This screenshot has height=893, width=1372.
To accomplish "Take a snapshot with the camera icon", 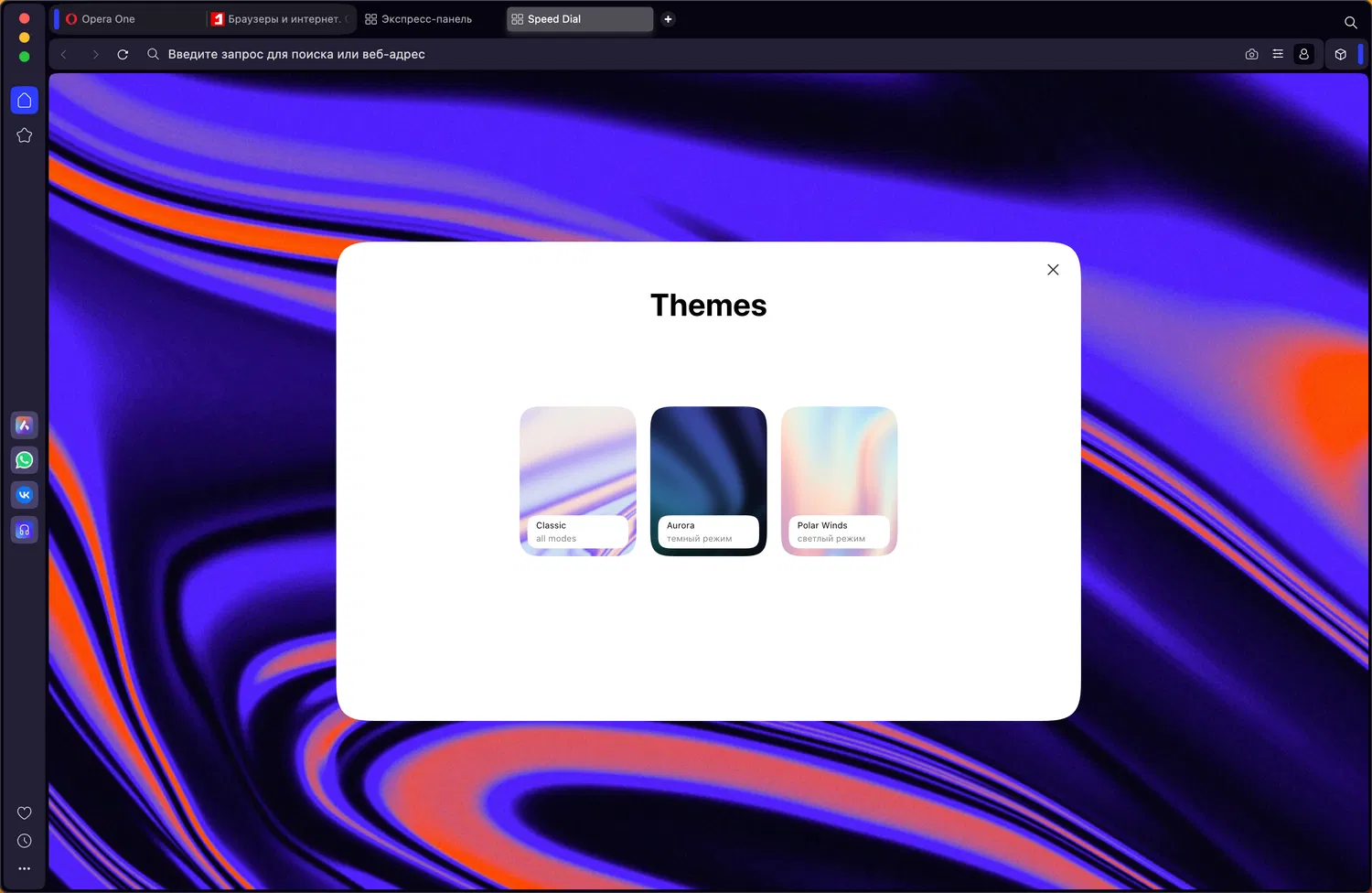I will [1251, 55].
